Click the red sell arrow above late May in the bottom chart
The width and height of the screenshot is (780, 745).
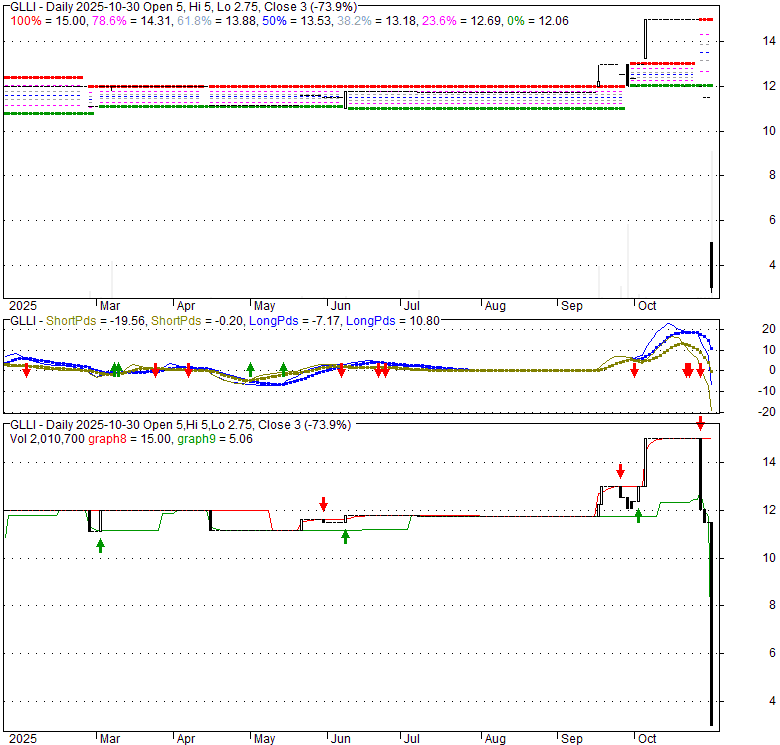pos(323,504)
